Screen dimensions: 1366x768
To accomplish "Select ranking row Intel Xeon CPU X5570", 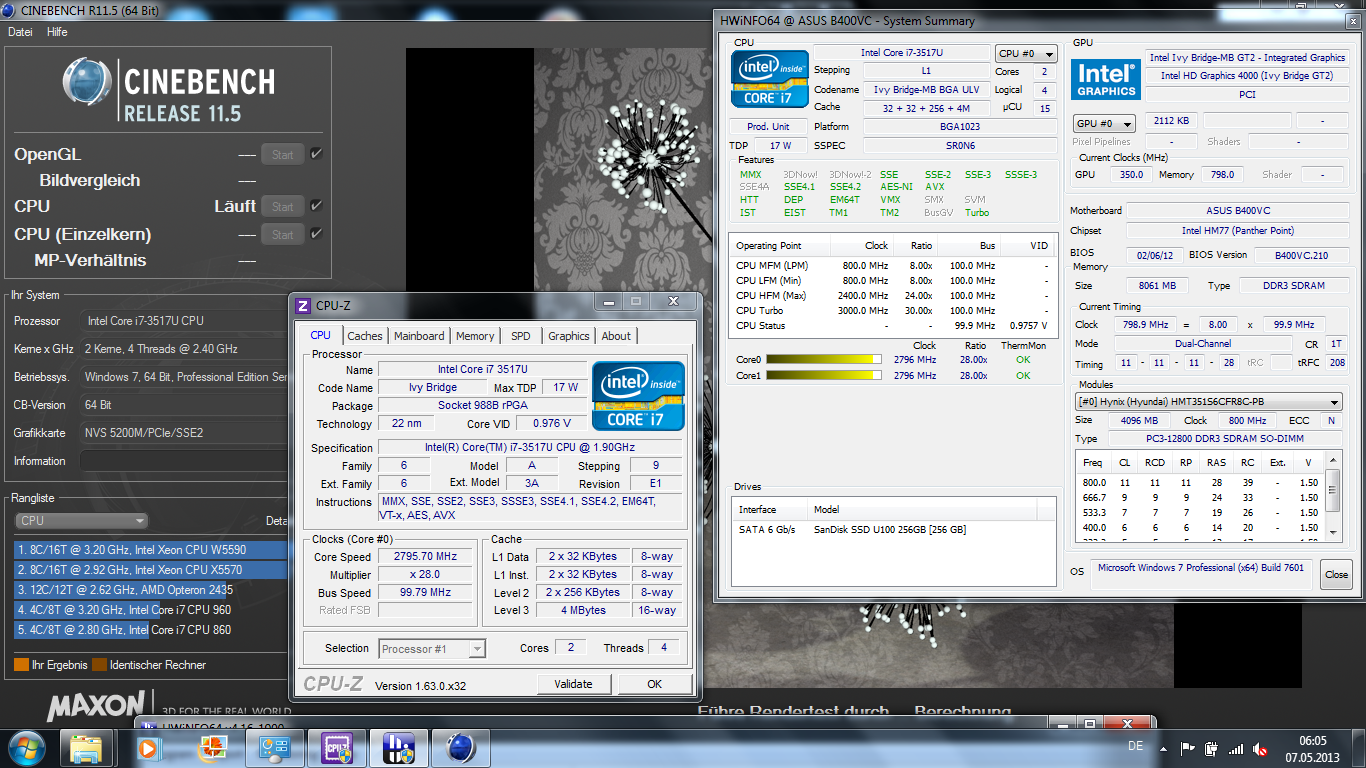I will point(152,569).
